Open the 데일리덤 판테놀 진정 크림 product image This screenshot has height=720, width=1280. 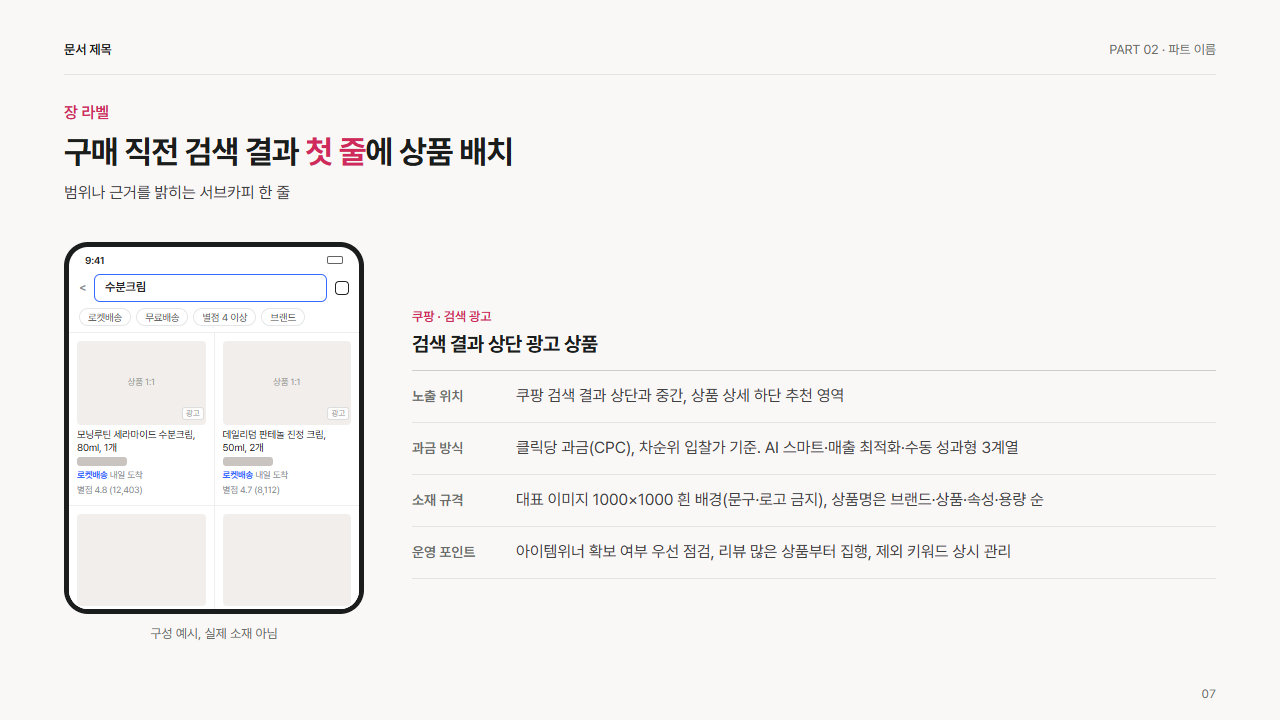tap(287, 383)
